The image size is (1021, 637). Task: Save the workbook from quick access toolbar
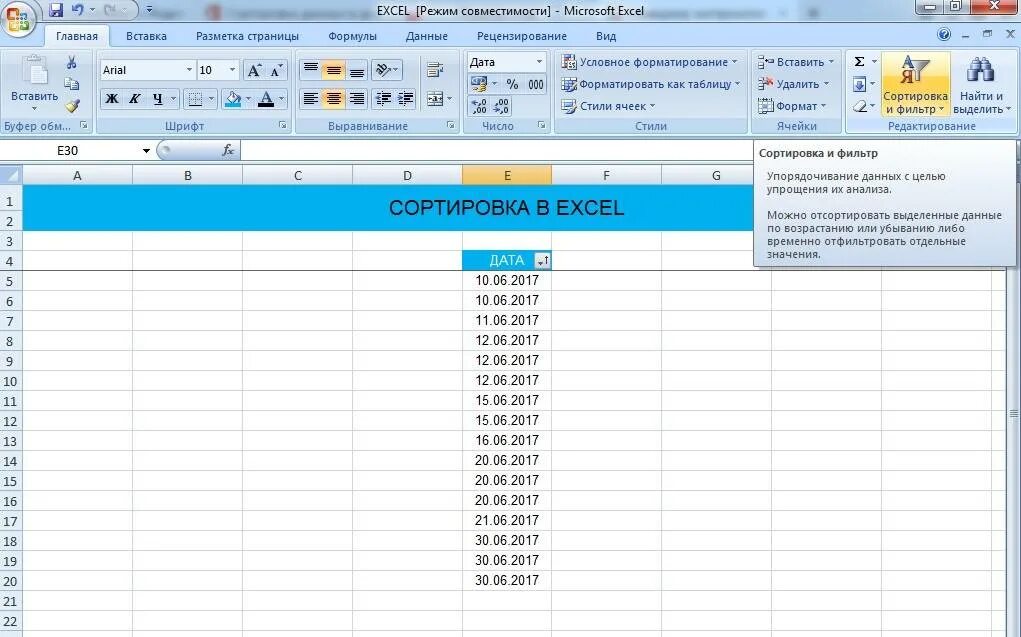56,10
